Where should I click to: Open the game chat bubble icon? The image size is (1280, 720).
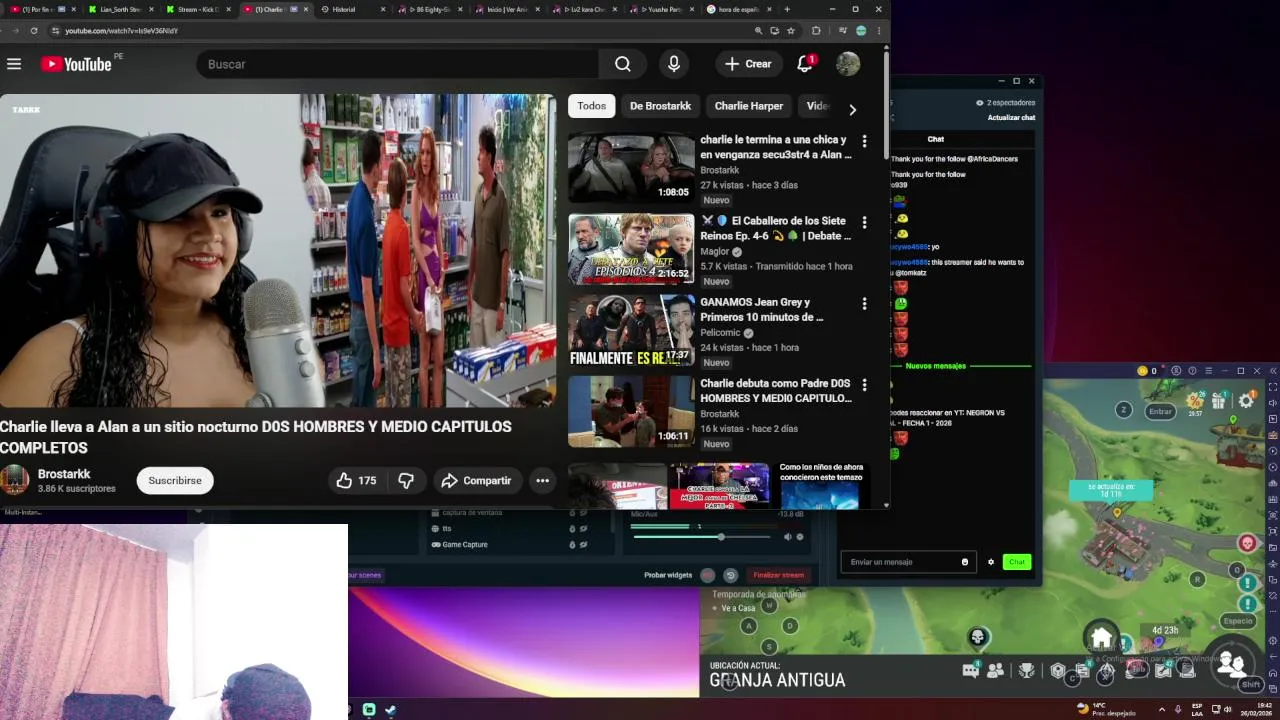(x=970, y=671)
